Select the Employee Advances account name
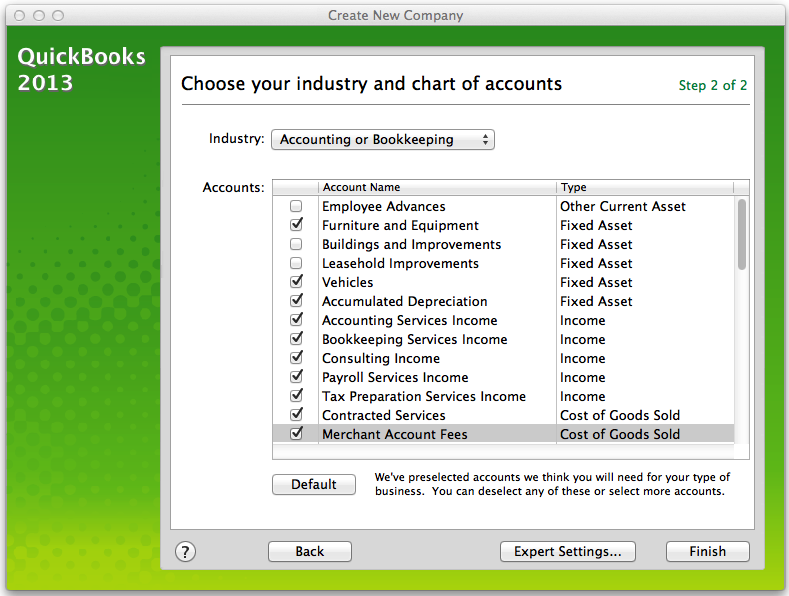The height and width of the screenshot is (596, 789). point(383,206)
